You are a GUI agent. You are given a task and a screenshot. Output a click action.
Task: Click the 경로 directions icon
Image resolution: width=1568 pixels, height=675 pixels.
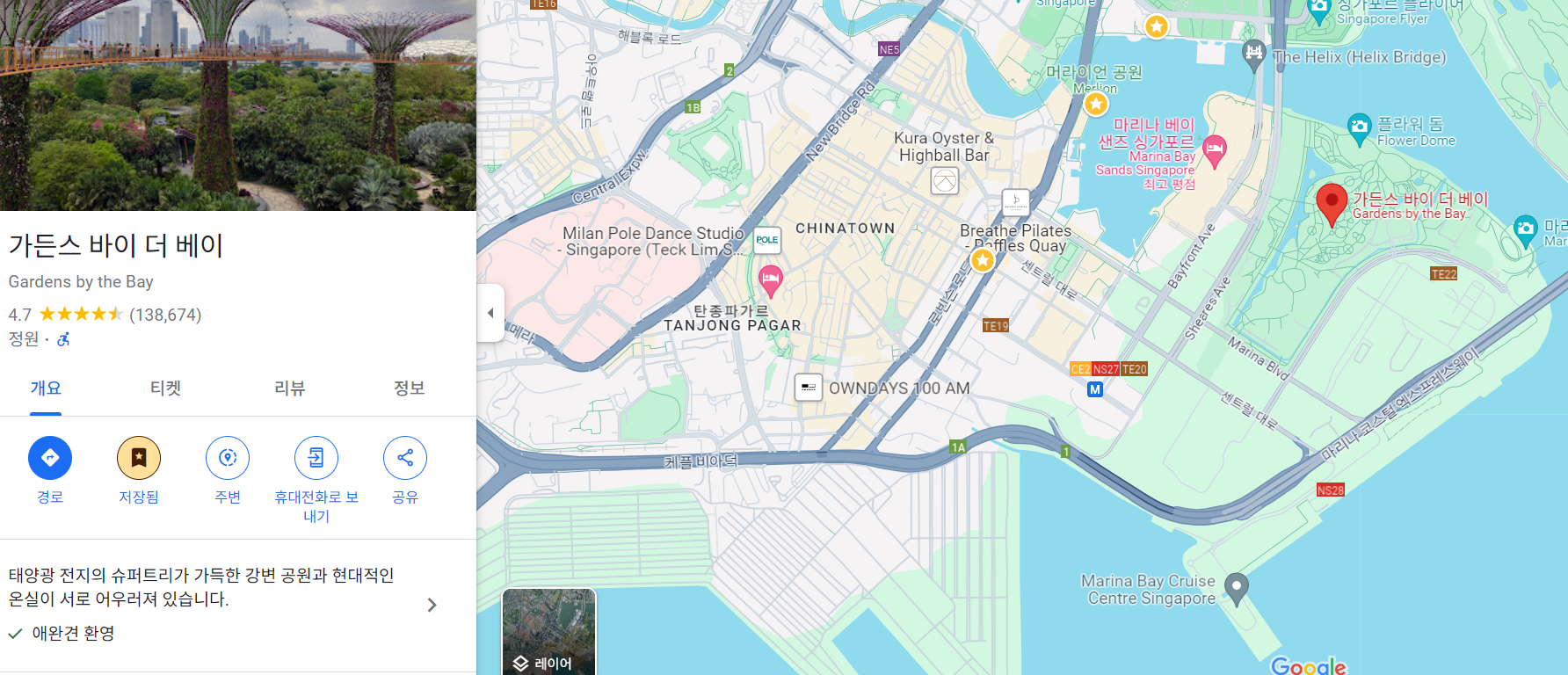[x=50, y=458]
